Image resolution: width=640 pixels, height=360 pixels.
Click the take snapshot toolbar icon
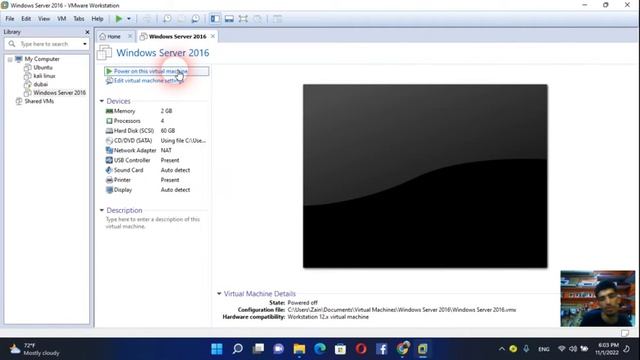coord(167,19)
